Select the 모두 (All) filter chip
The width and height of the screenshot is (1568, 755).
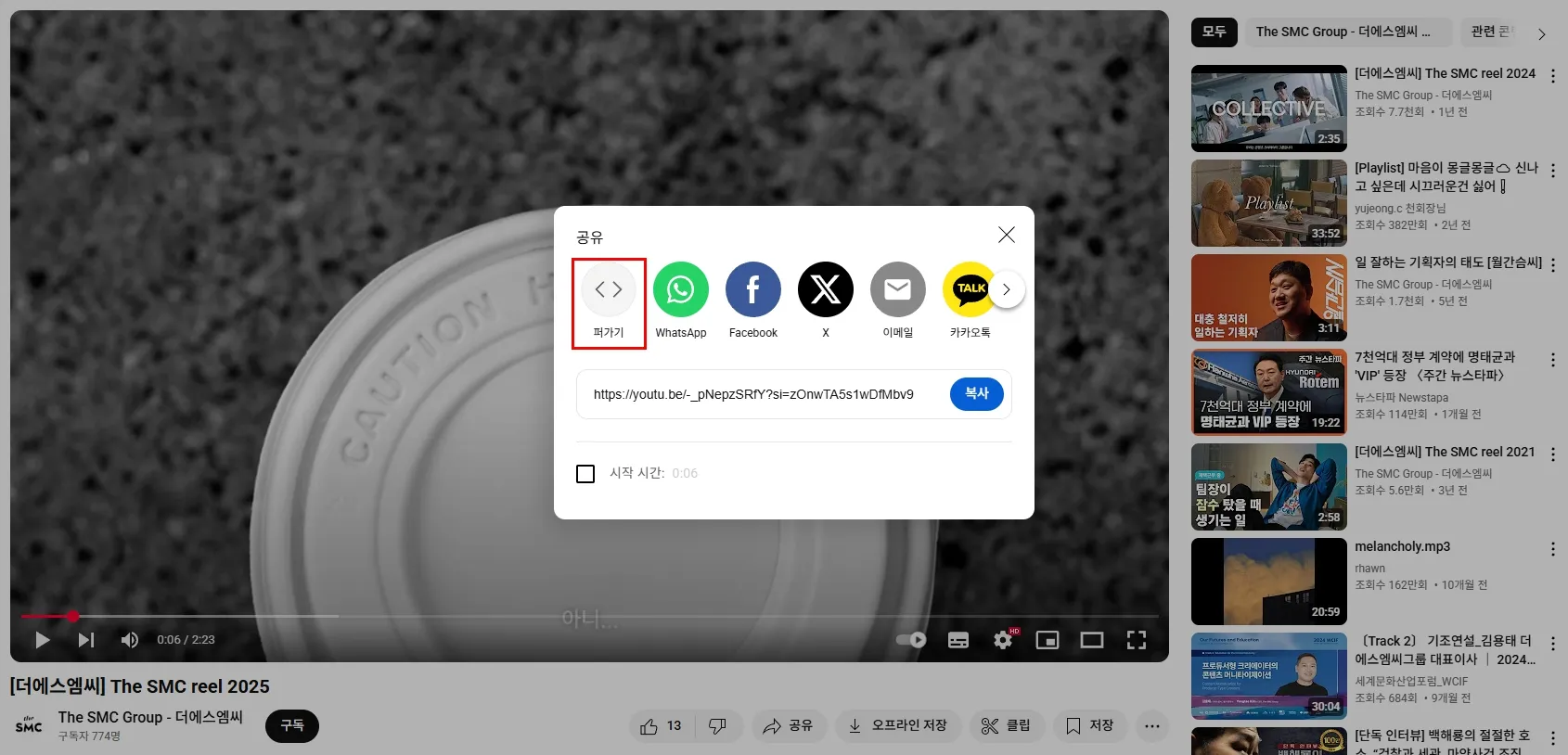[1215, 32]
